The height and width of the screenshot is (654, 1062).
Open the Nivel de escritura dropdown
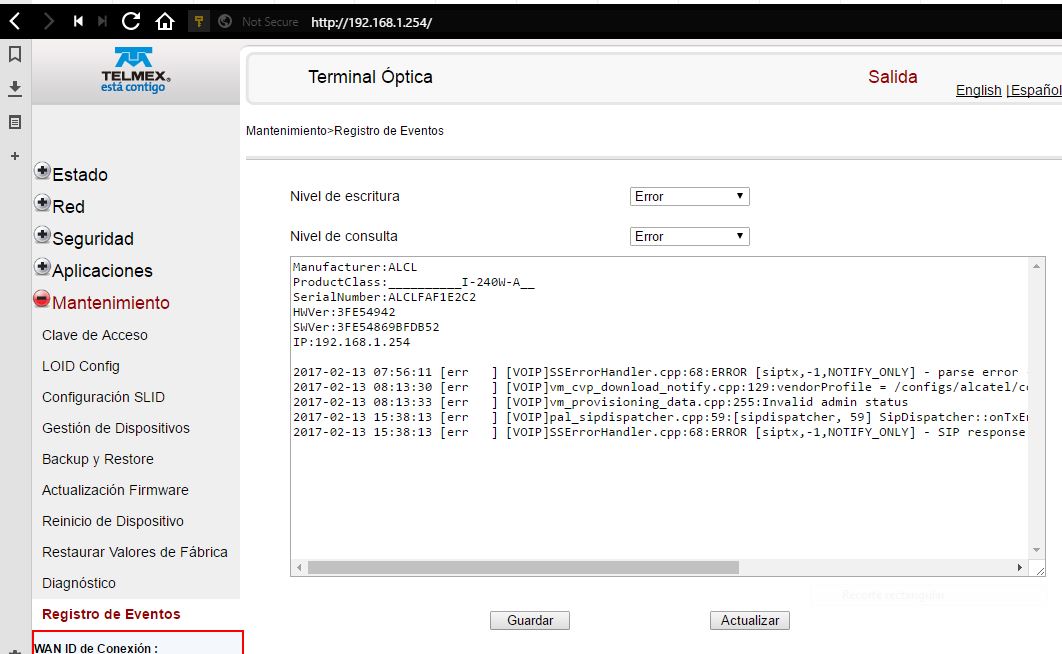(689, 197)
